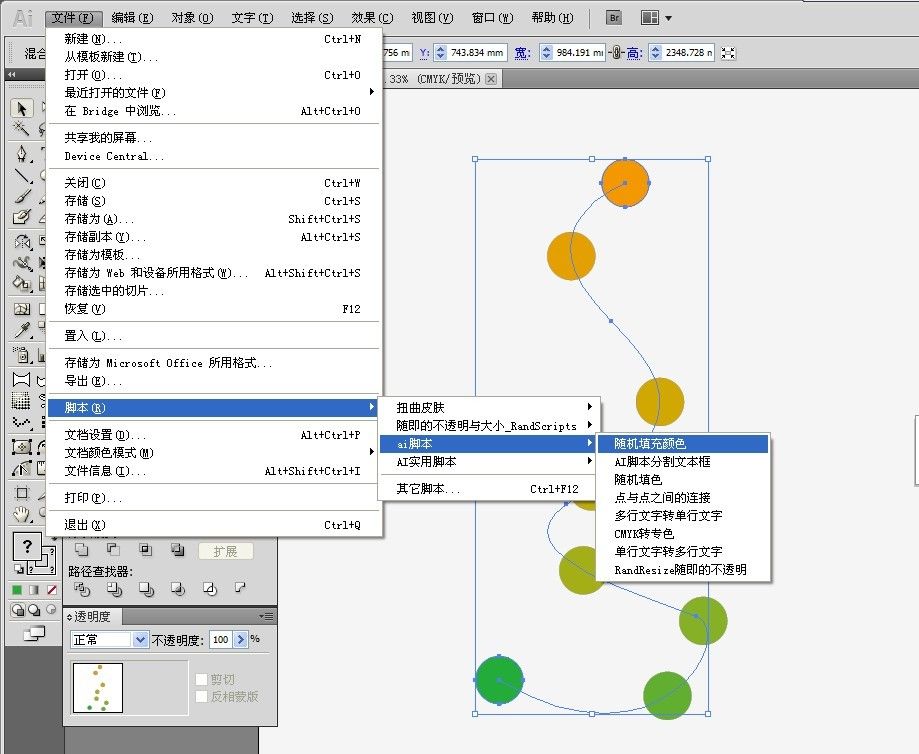Open the 效果 menu
The image size is (919, 754).
(x=372, y=18)
